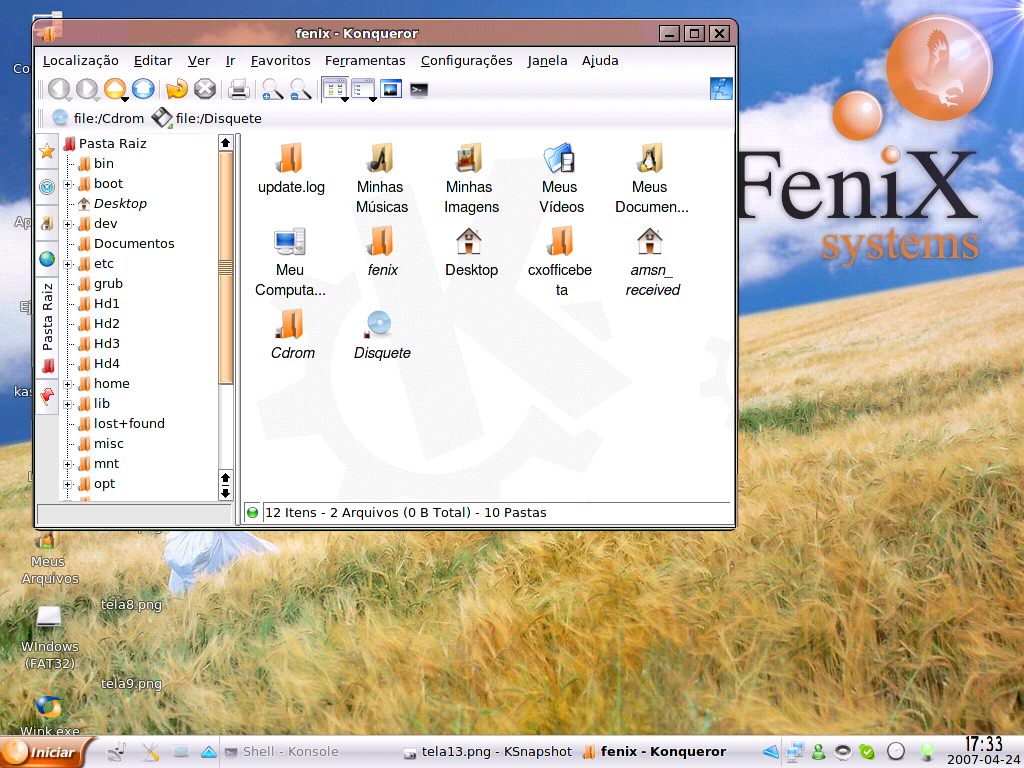Screen dimensions: 1024x768
Task: Click the taskbar clock showing 17:33
Action: point(984,744)
